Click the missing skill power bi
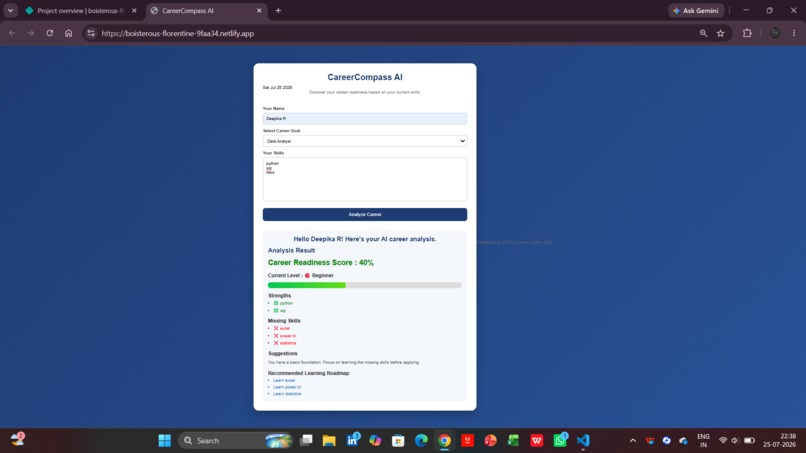806x453 pixels. pos(285,336)
